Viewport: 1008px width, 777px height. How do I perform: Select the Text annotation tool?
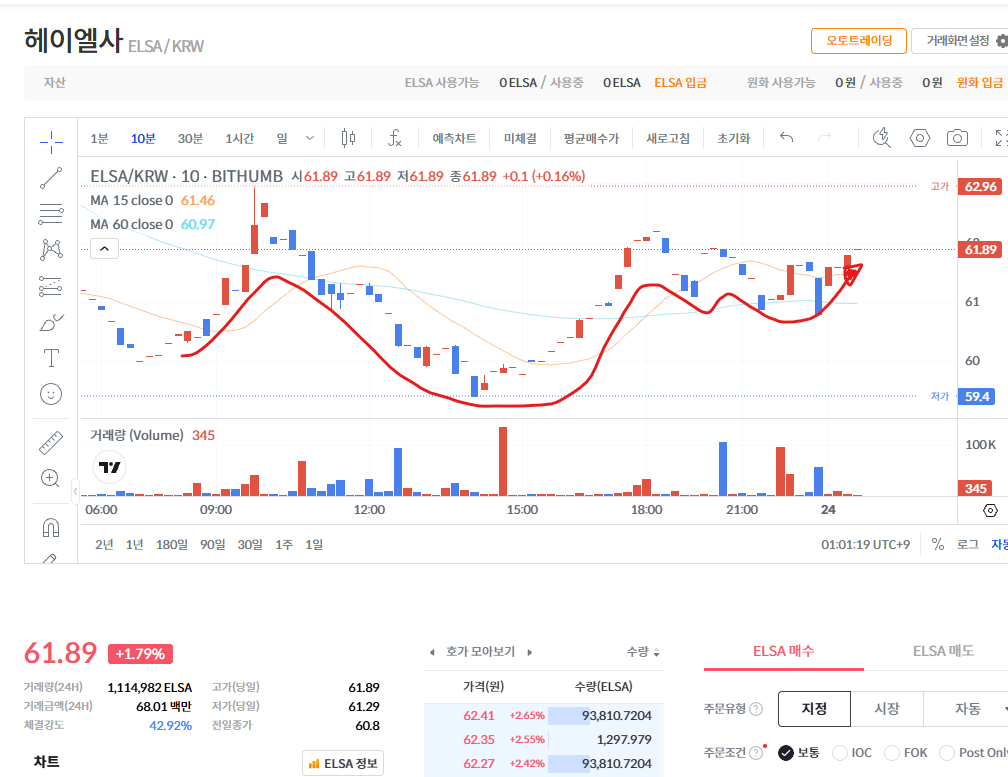pos(51,358)
